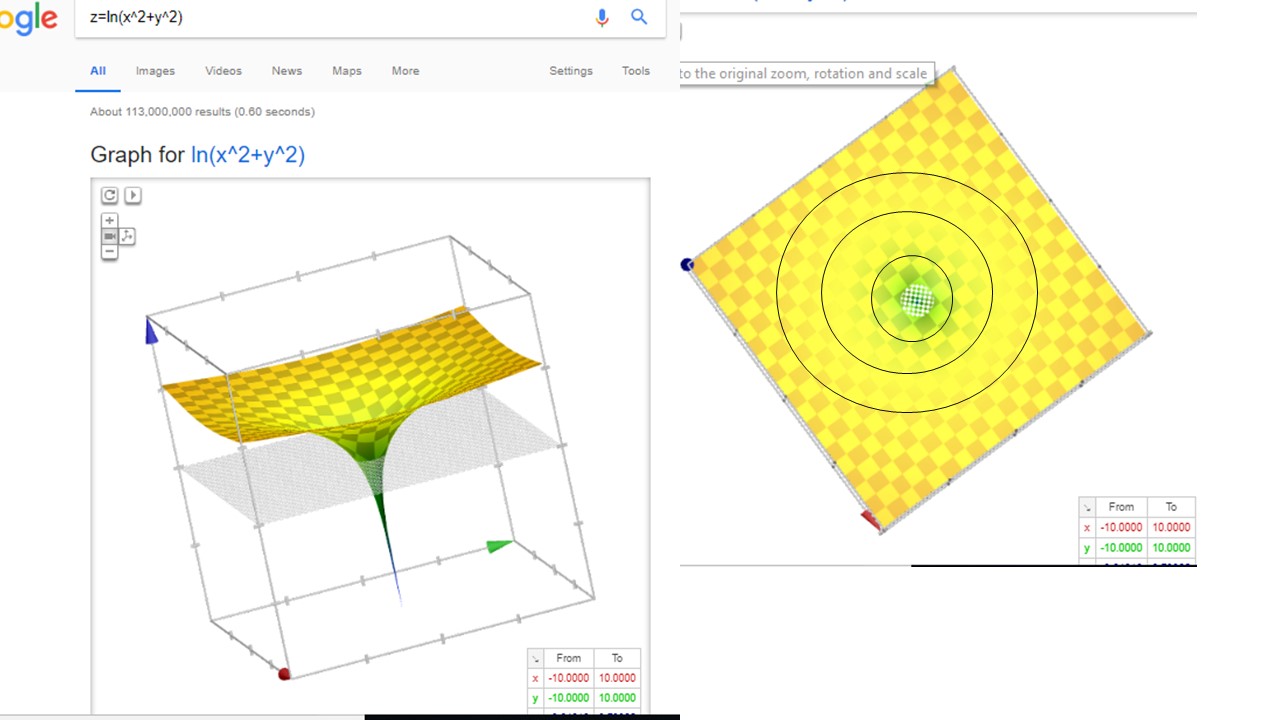Zoom in with the plus button
Screen dimensions: 1280x720
110,220
